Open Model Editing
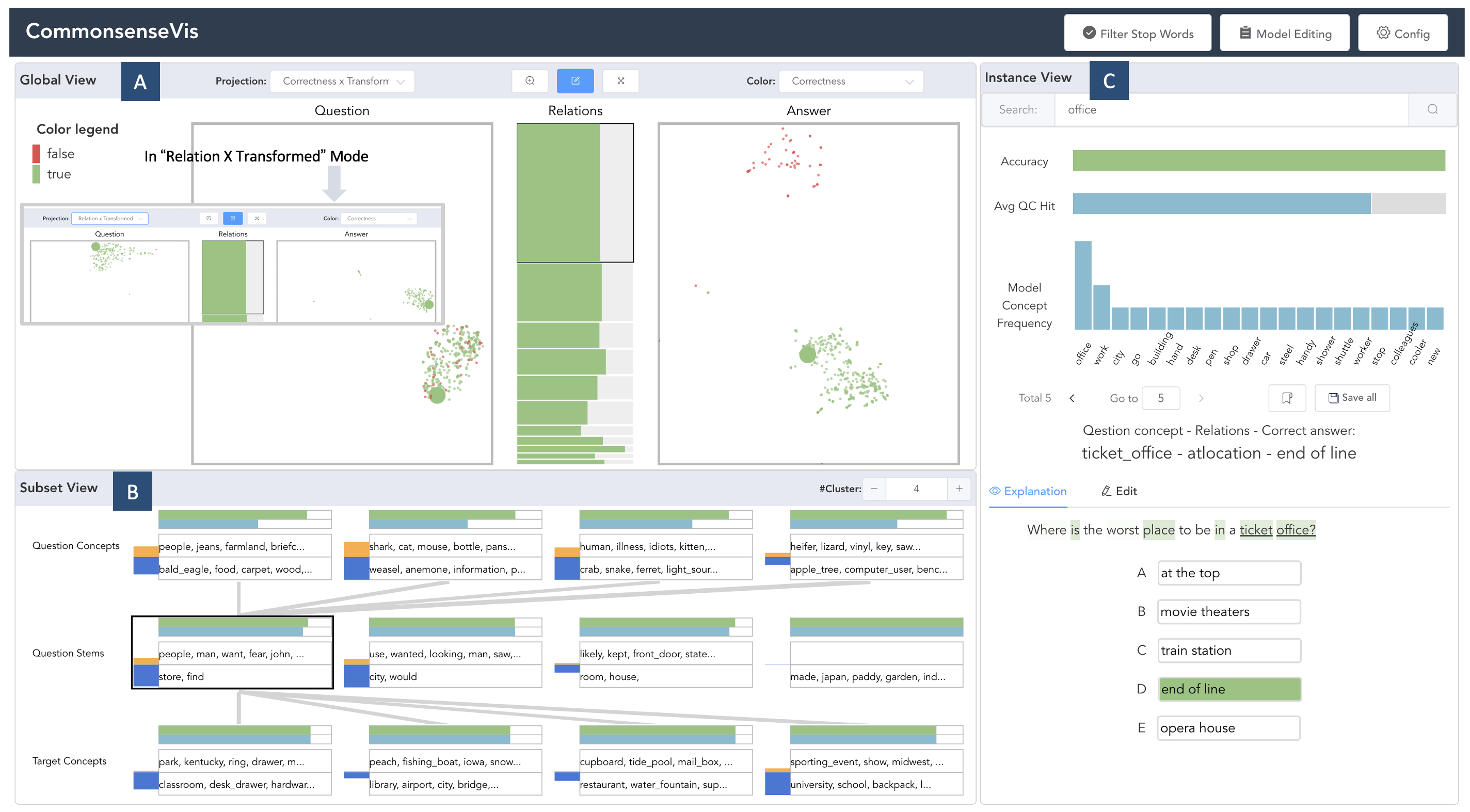The width and height of the screenshot is (1470, 812). pyautogui.click(x=1284, y=33)
